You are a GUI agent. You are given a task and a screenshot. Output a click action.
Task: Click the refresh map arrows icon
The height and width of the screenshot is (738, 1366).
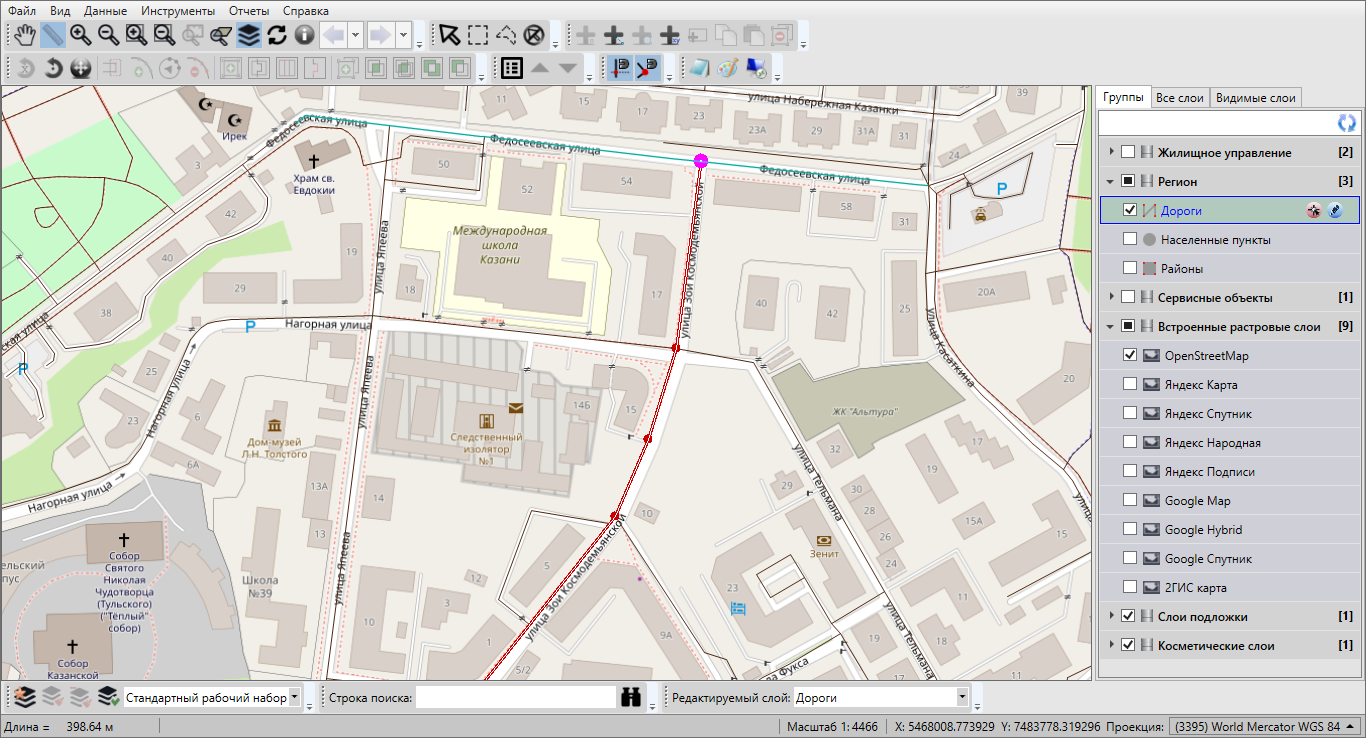pos(277,35)
